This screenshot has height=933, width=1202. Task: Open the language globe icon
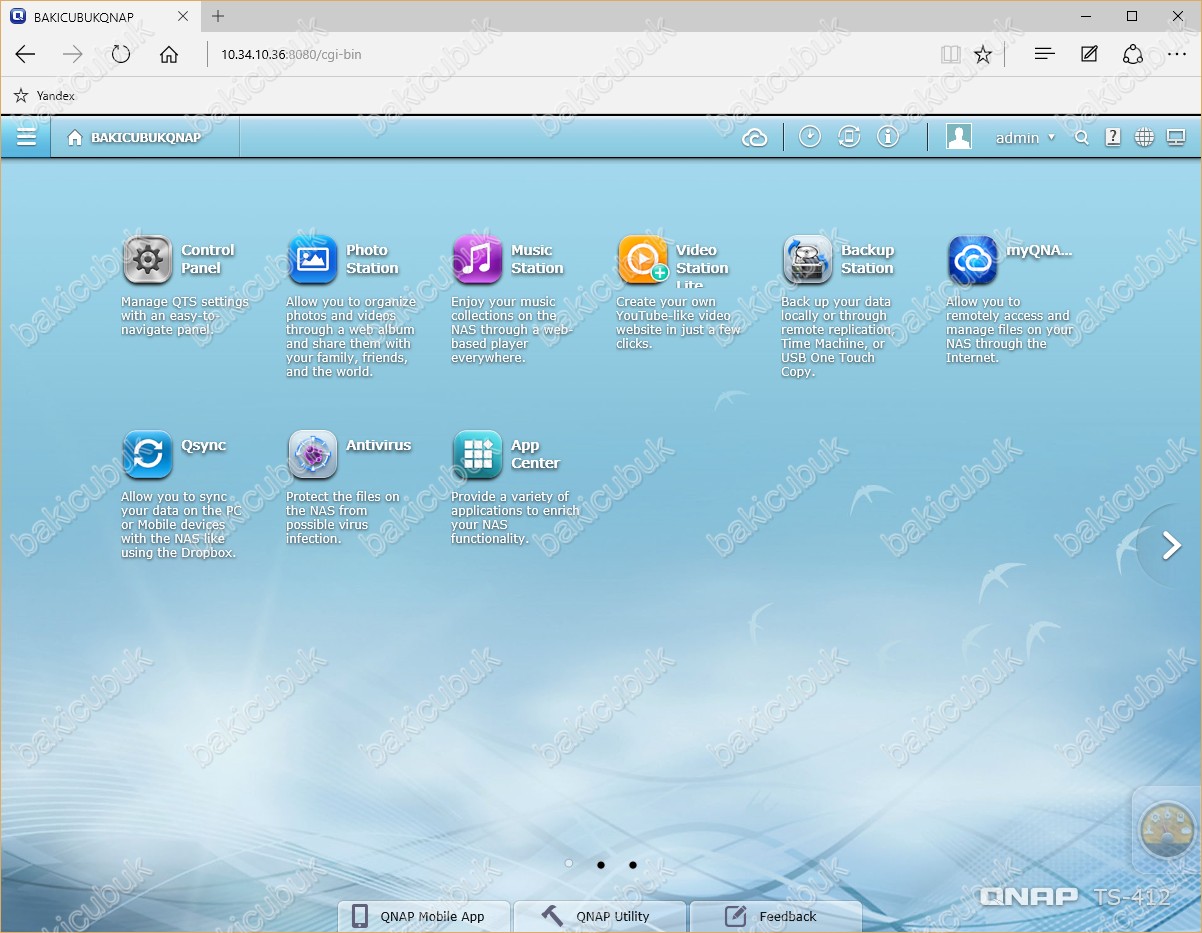pos(1145,138)
